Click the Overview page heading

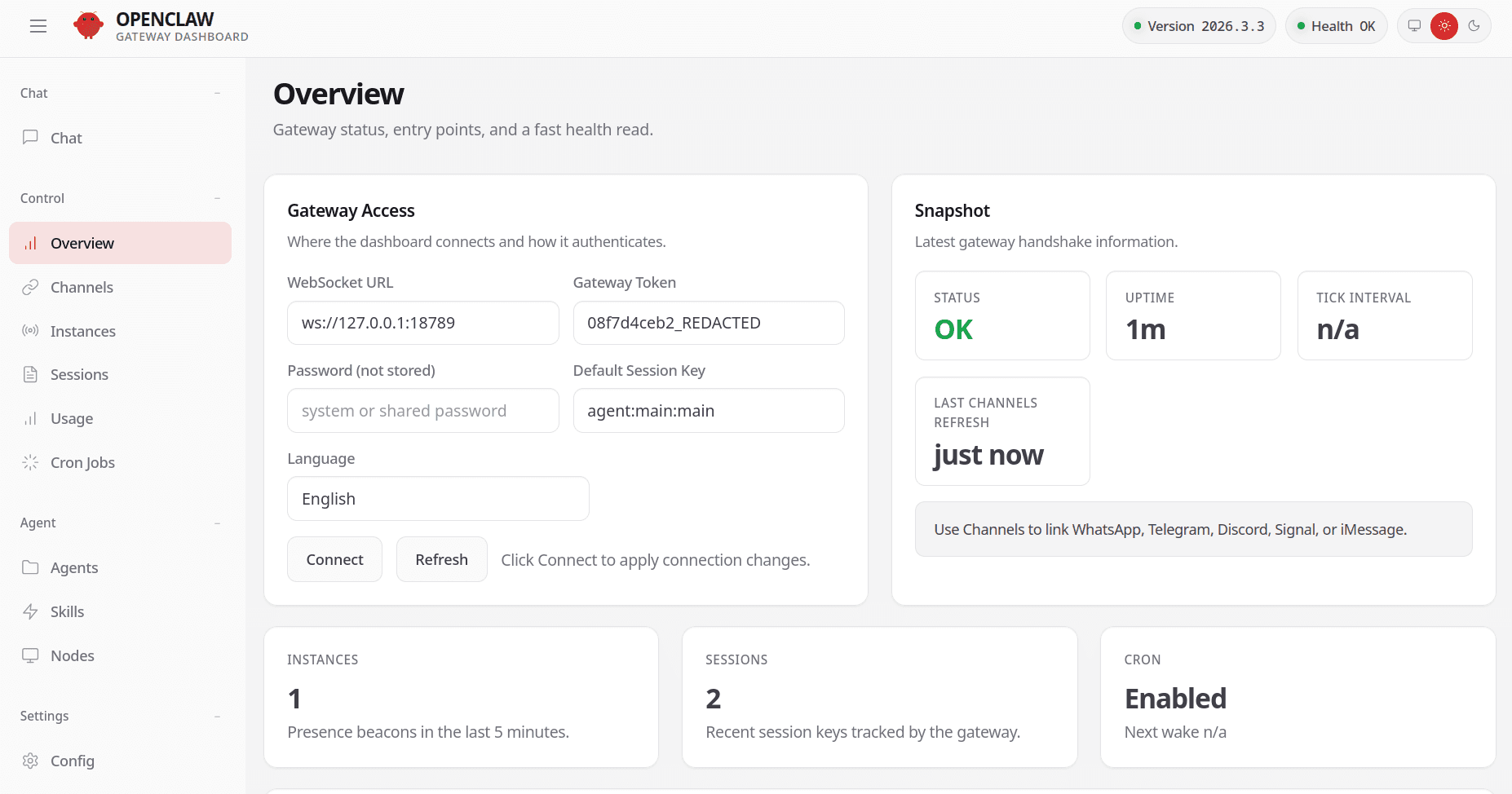pyautogui.click(x=338, y=94)
